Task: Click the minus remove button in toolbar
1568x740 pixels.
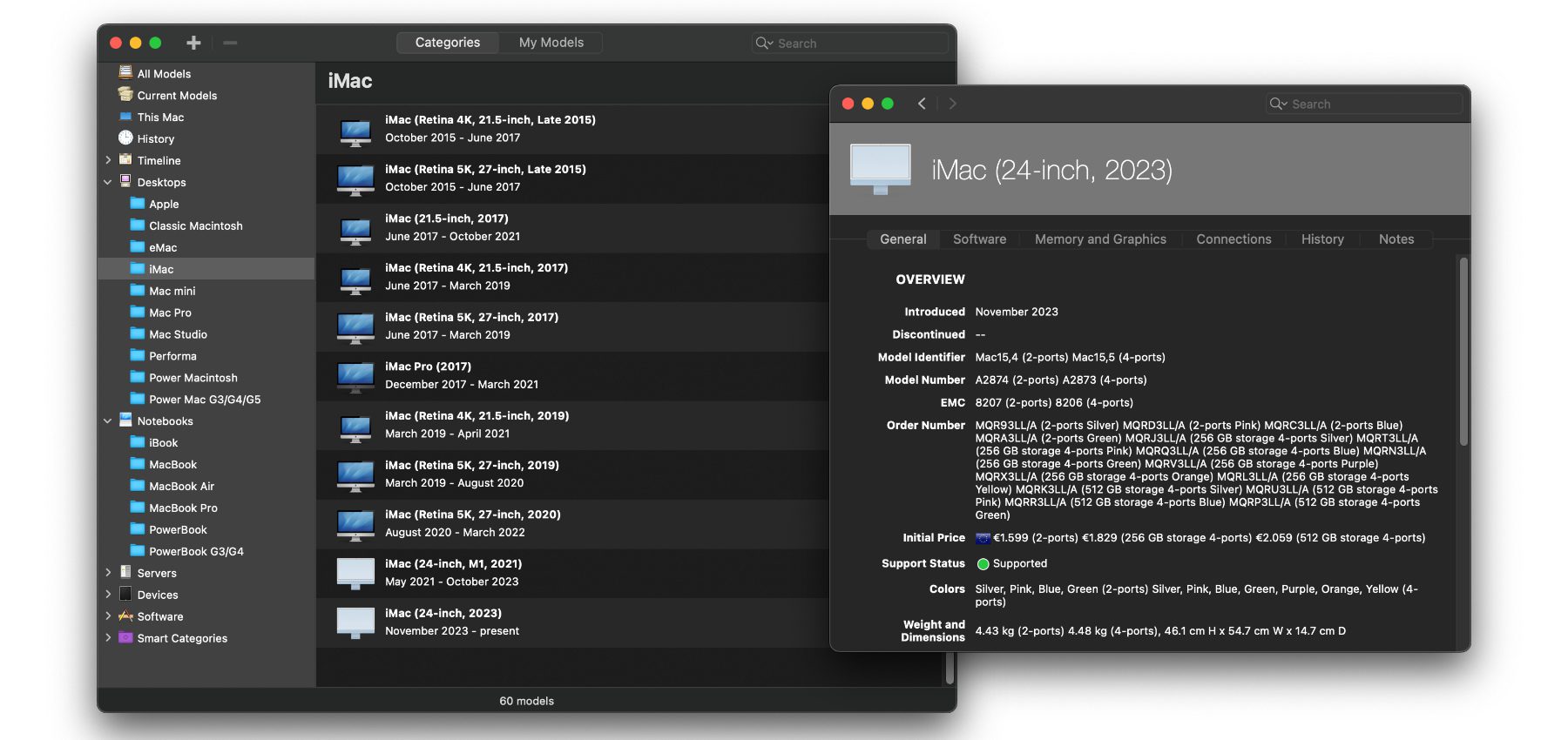Action: coord(230,43)
